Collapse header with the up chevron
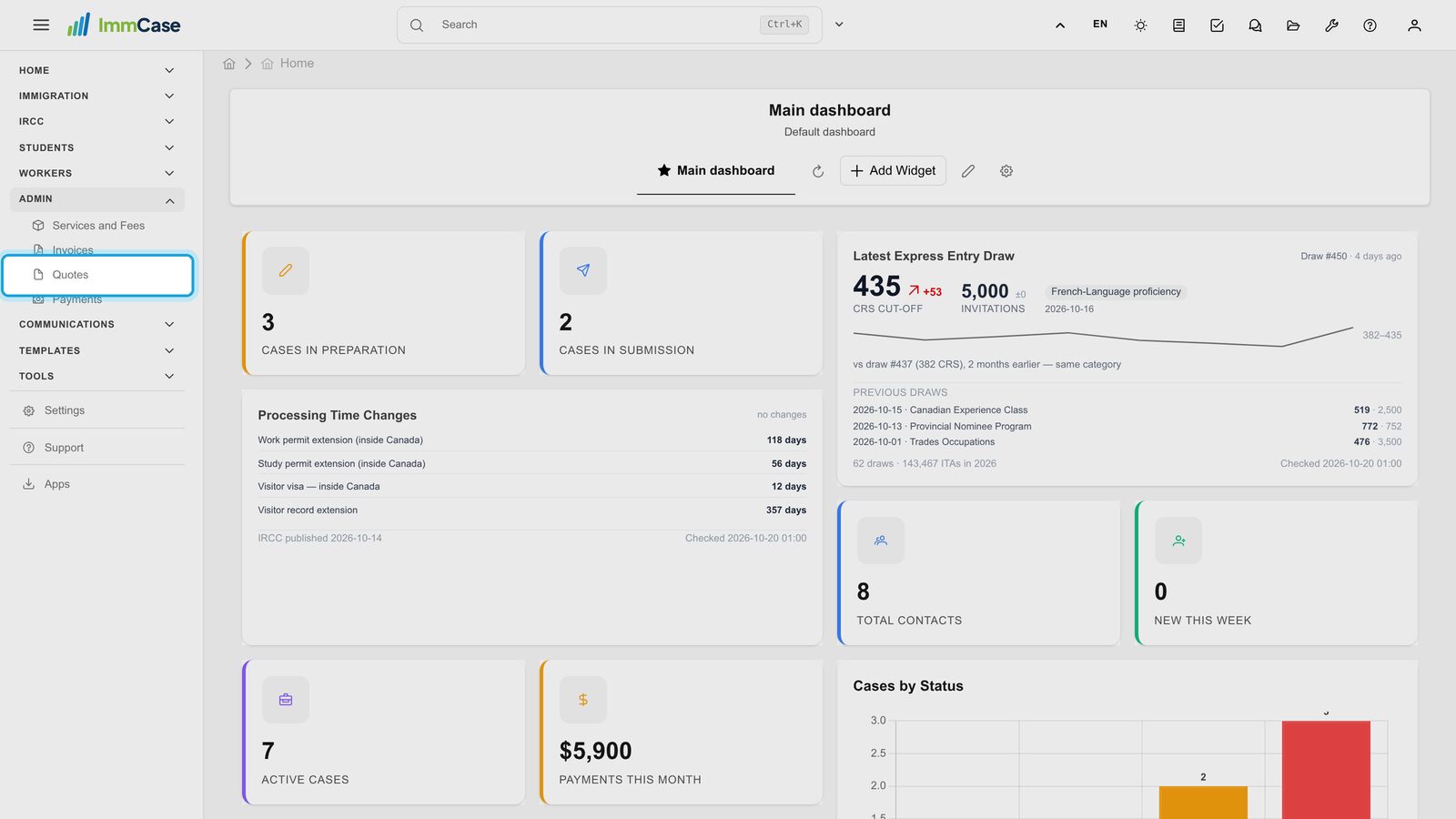Viewport: 1456px width, 819px height. point(1060,25)
